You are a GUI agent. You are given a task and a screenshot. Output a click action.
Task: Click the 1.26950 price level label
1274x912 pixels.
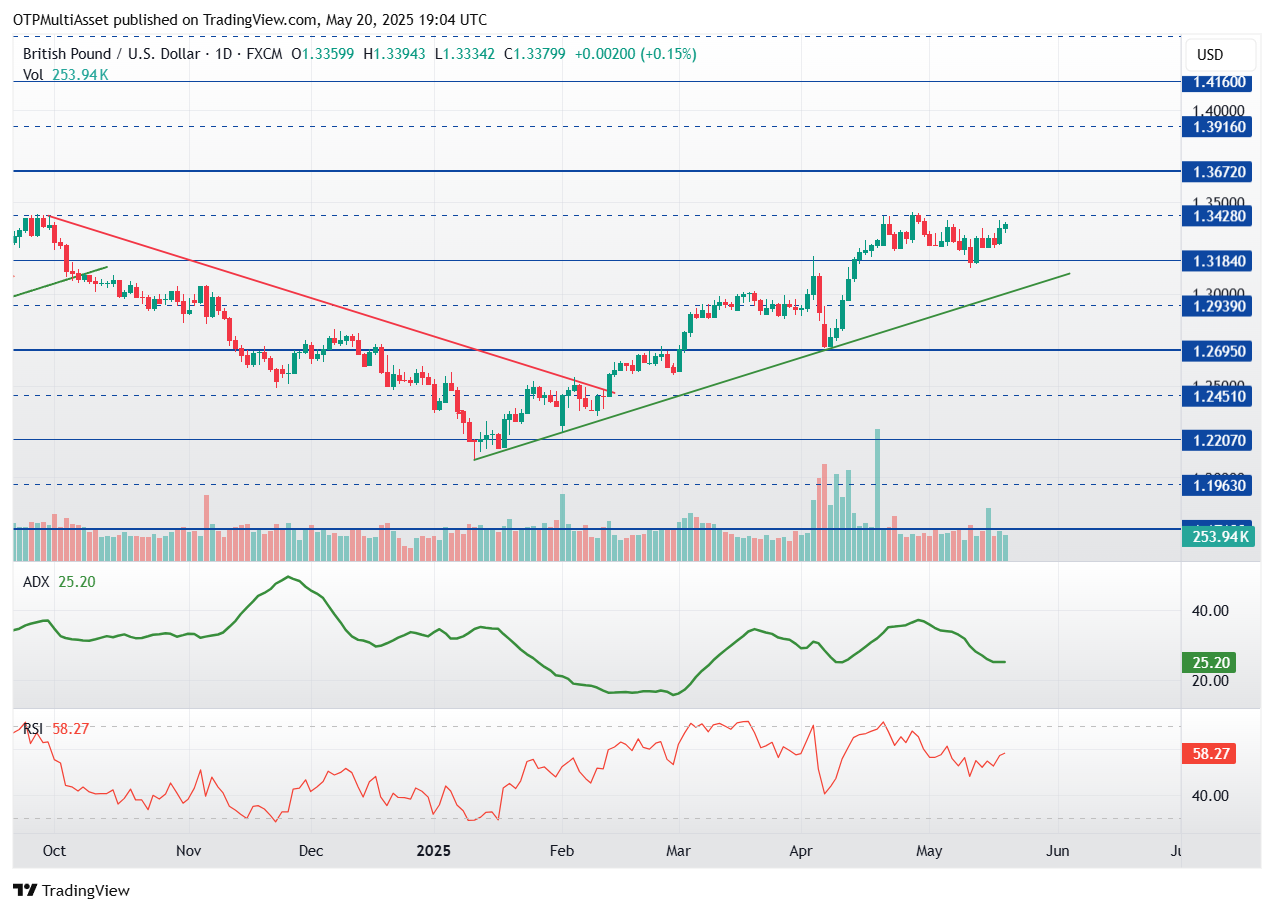tap(1216, 351)
